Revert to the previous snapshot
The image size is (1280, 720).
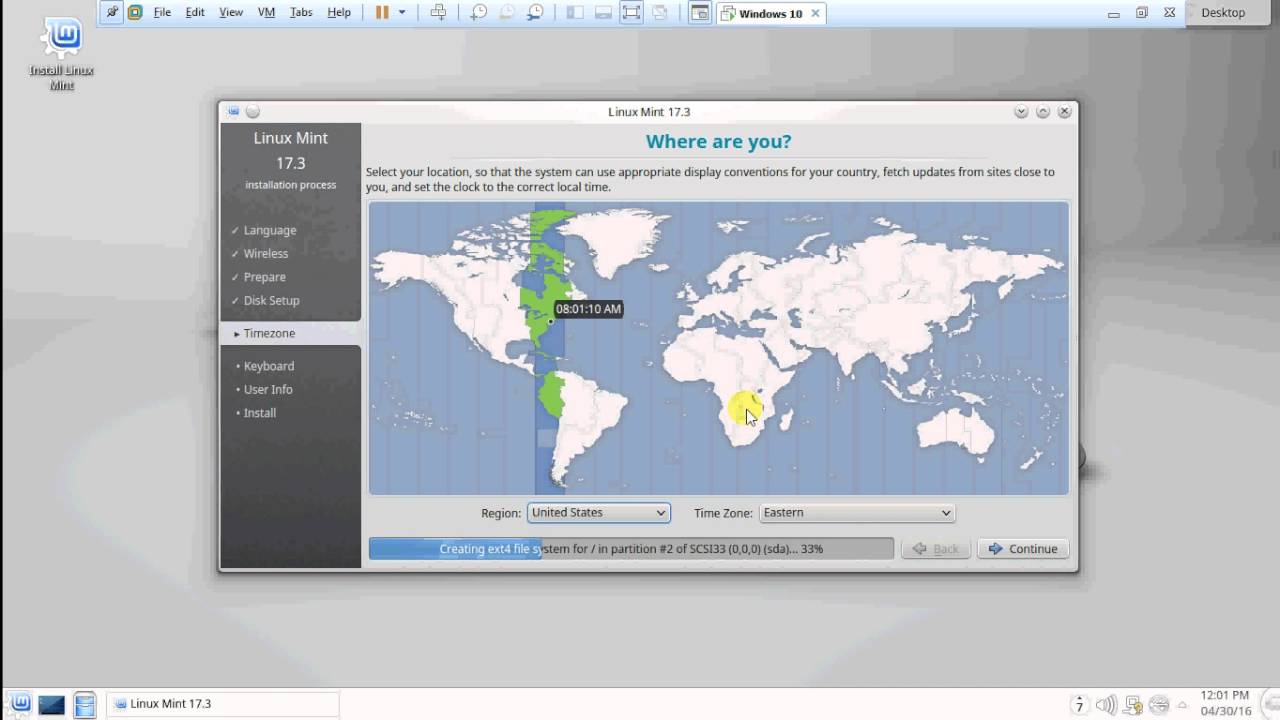tap(507, 13)
